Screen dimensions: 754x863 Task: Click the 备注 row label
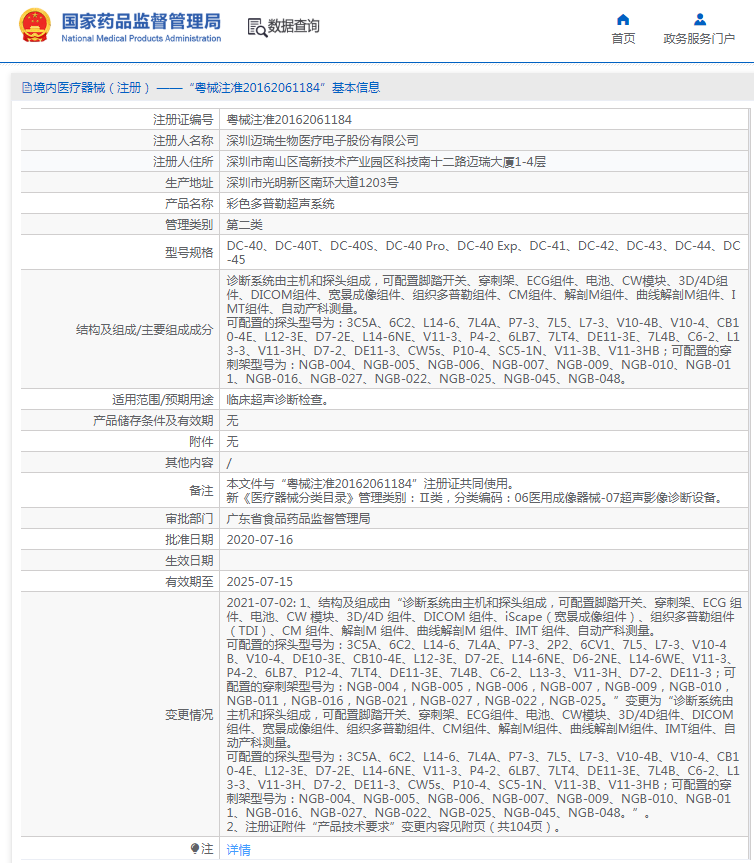tap(201, 490)
